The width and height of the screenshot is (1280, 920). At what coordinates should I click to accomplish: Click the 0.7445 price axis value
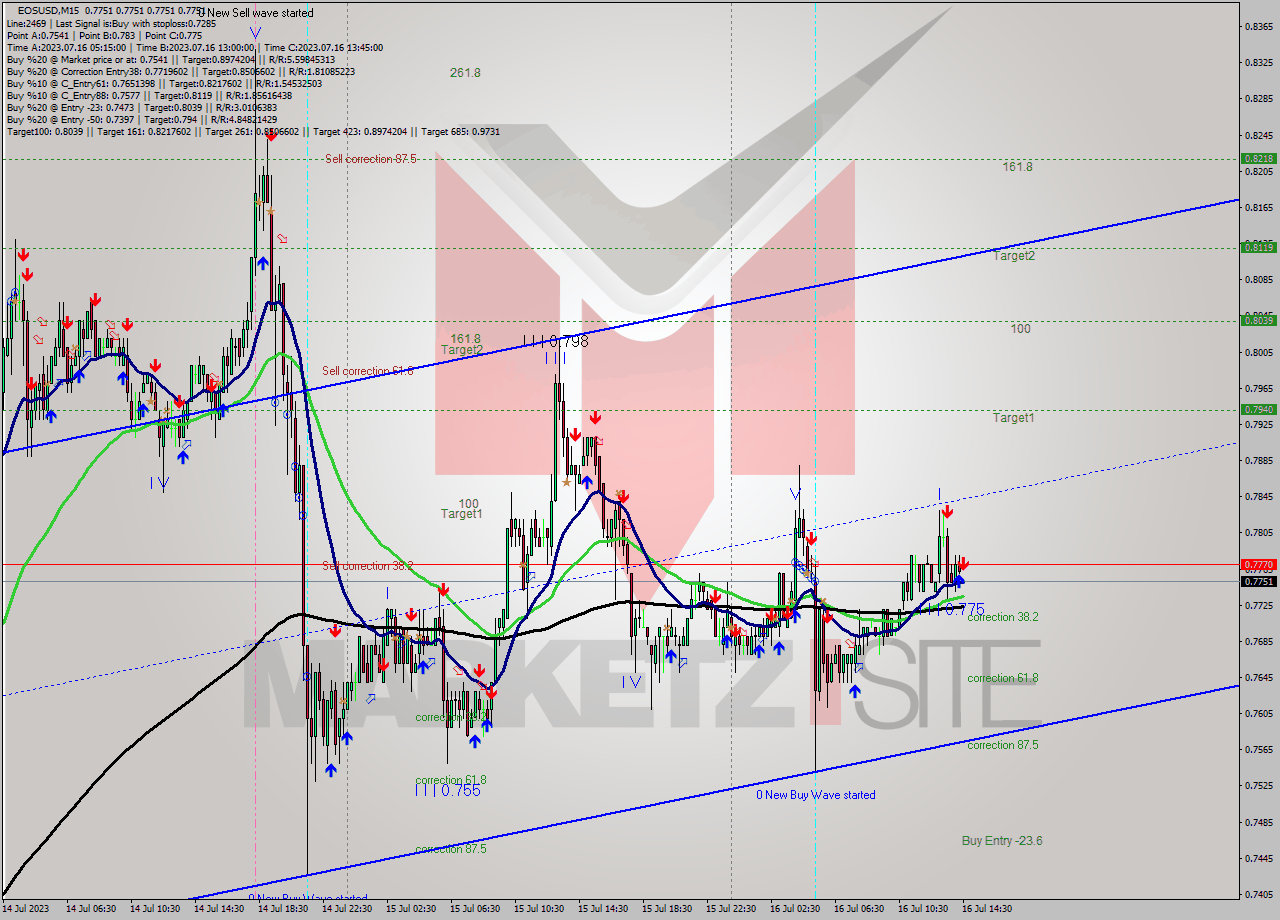1258,858
